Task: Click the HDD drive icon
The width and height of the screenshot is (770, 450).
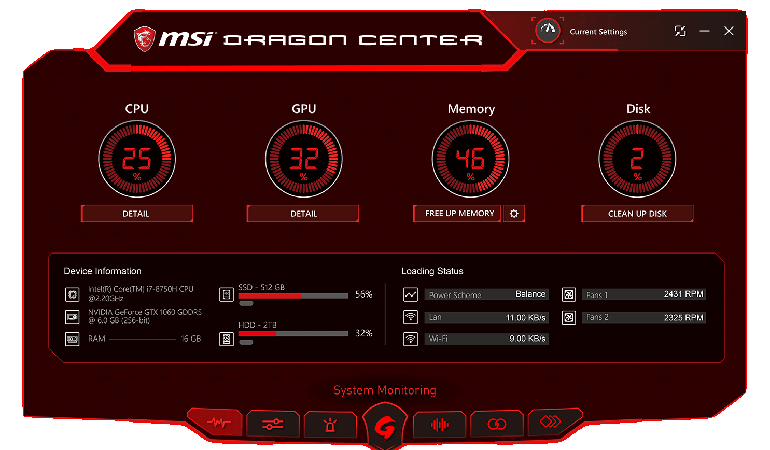Action: tap(226, 339)
